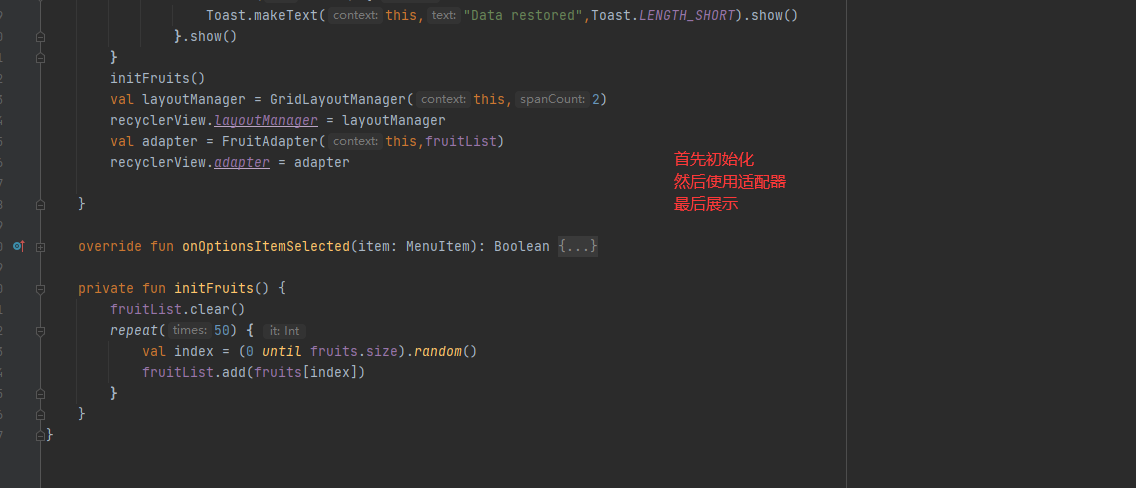The width and height of the screenshot is (1136, 488).
Task: Click the override gutter icon beside onOptionsItemSelected
Action: click(19, 246)
